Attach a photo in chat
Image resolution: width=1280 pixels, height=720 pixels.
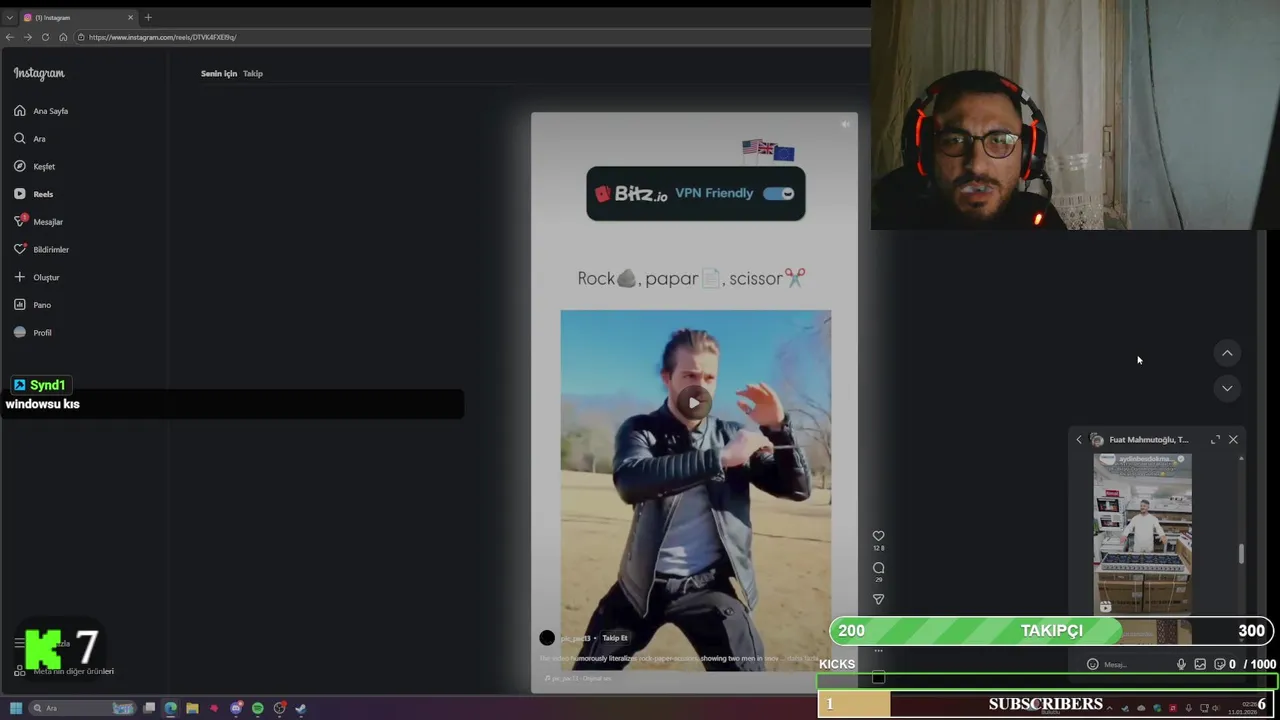click(1200, 664)
